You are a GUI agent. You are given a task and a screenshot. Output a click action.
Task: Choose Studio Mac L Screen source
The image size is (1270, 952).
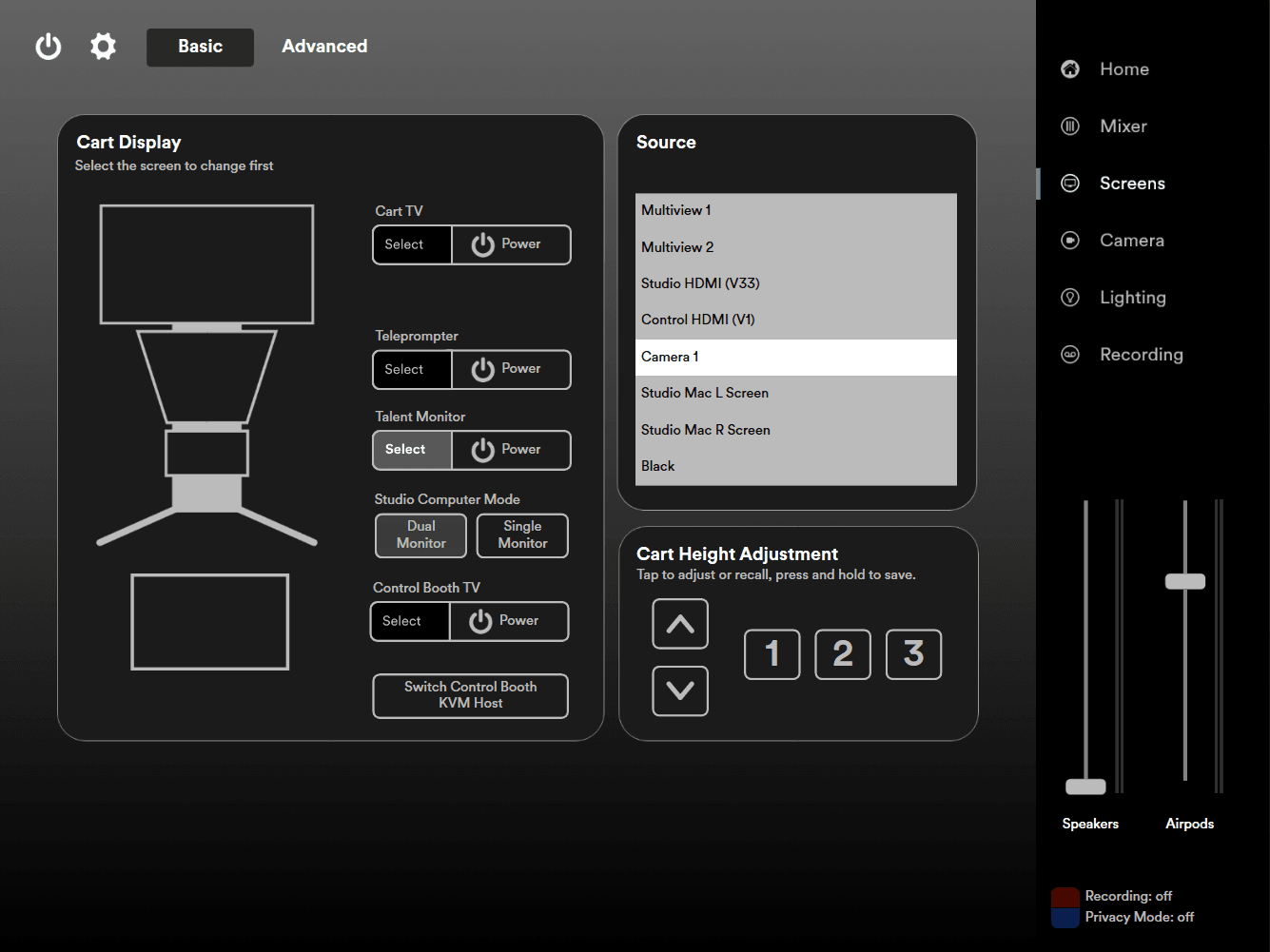point(796,393)
